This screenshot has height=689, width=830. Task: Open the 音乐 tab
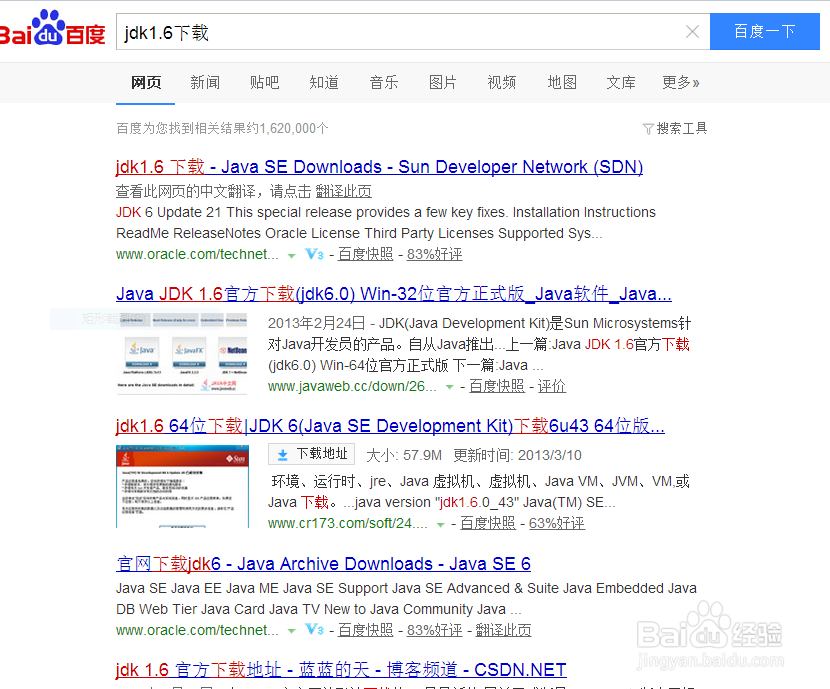pyautogui.click(x=384, y=83)
